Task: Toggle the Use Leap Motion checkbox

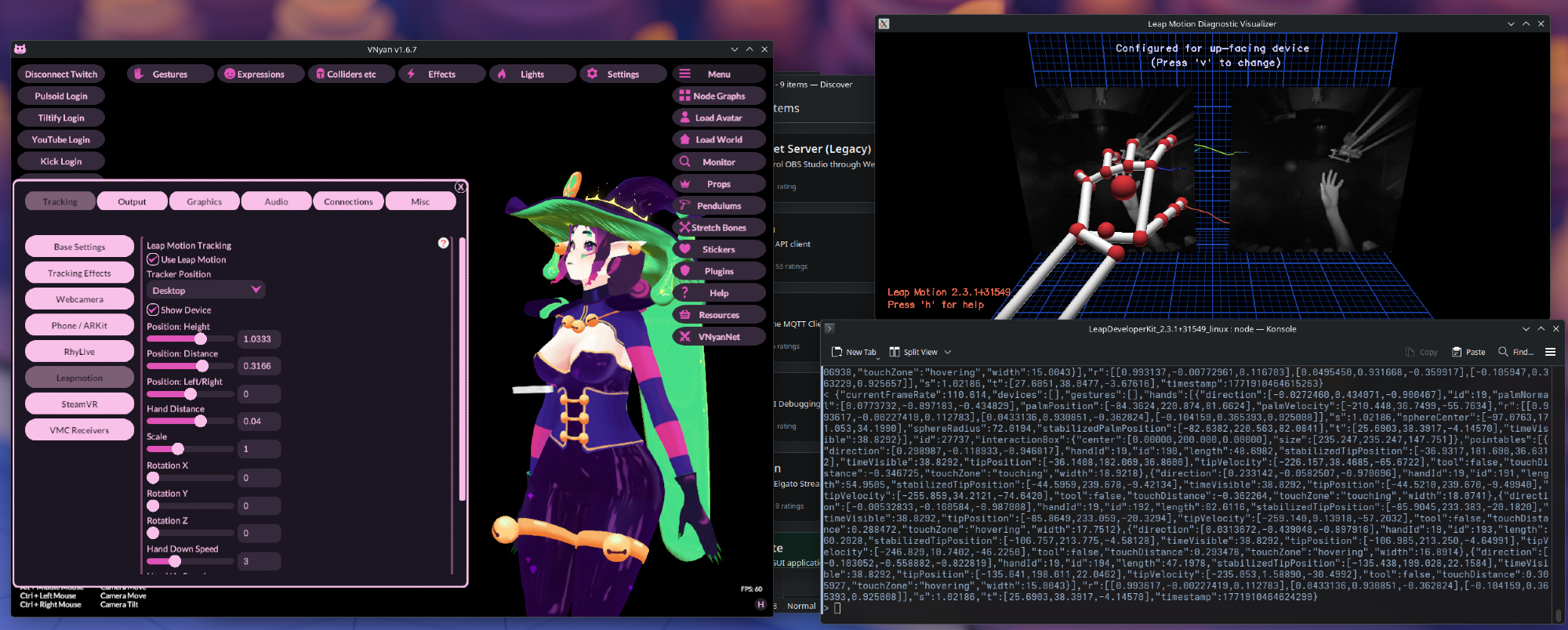Action: 154,259
